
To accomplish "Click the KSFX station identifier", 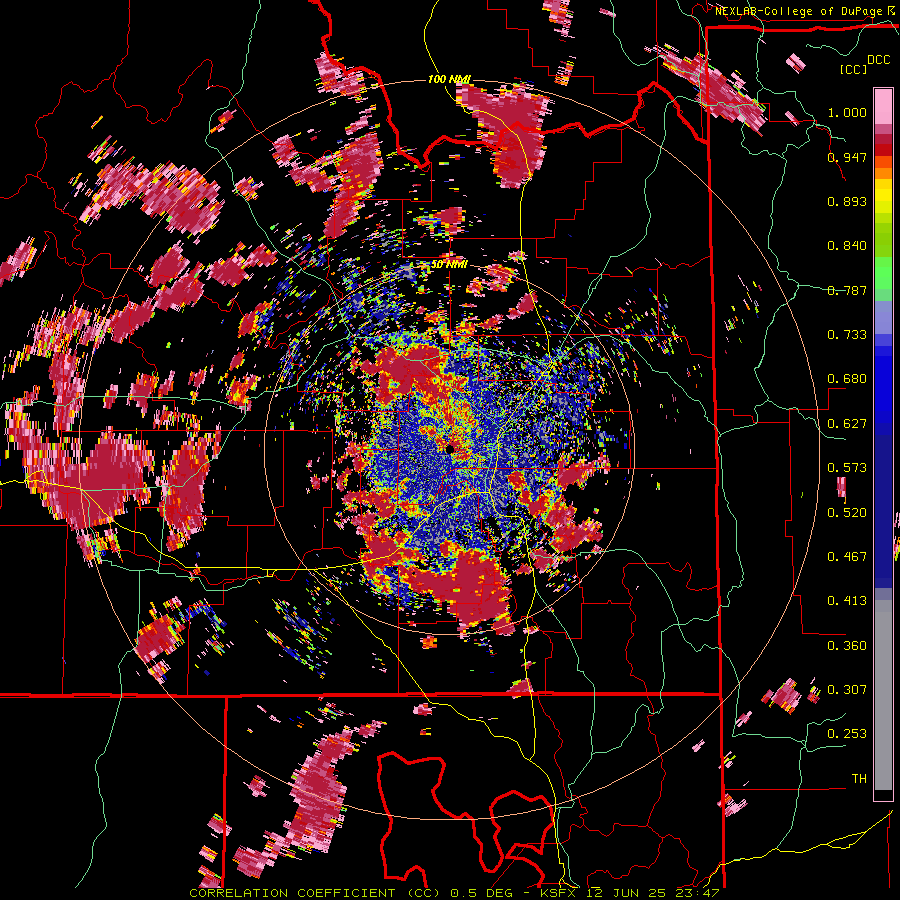I will [x=558, y=893].
